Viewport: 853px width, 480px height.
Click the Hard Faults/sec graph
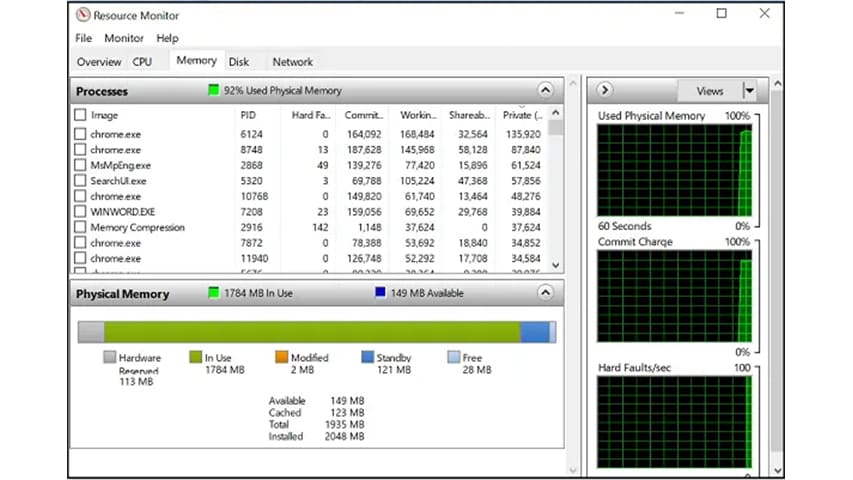[674, 422]
